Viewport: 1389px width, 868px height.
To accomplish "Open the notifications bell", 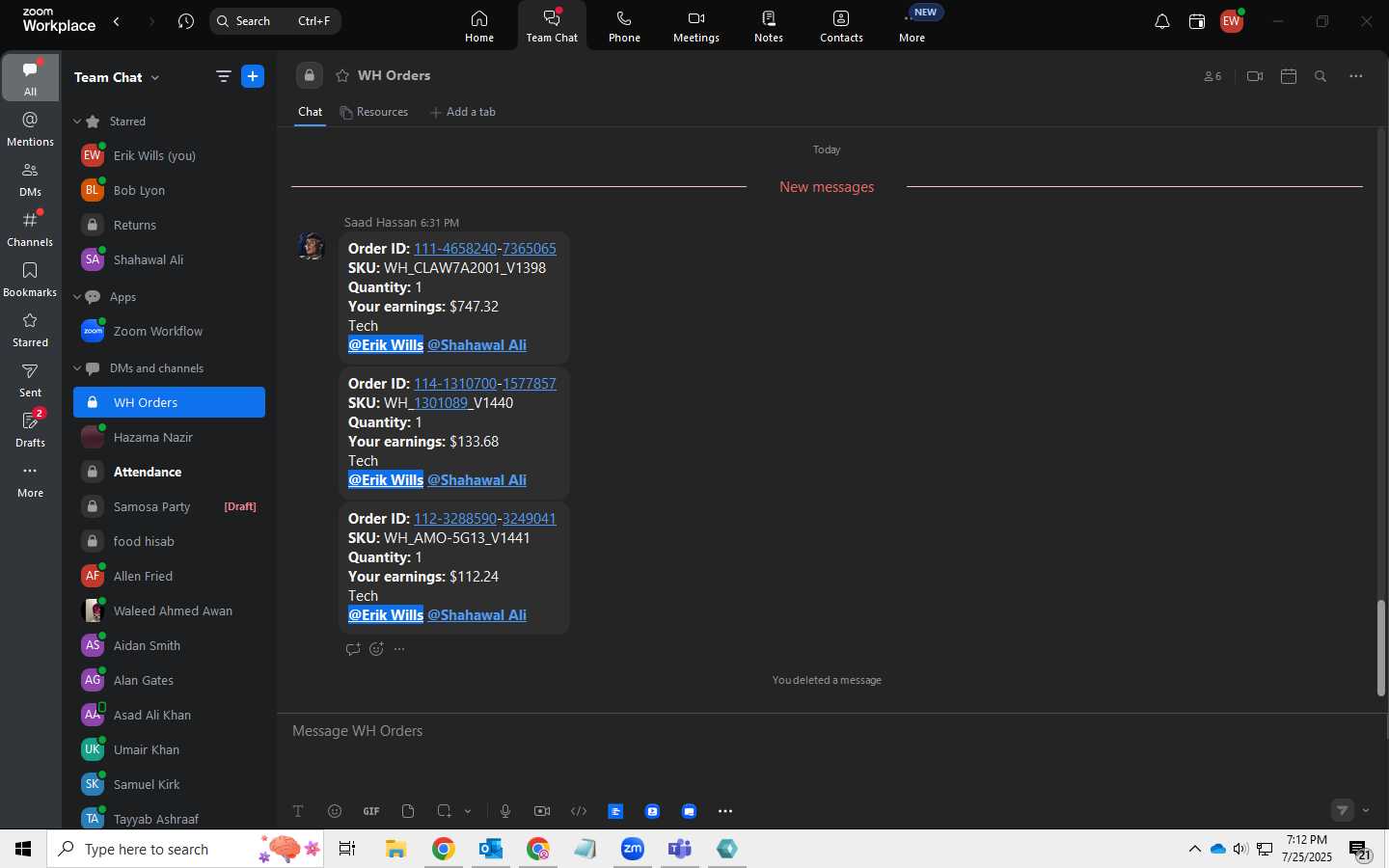I will click(x=1162, y=21).
